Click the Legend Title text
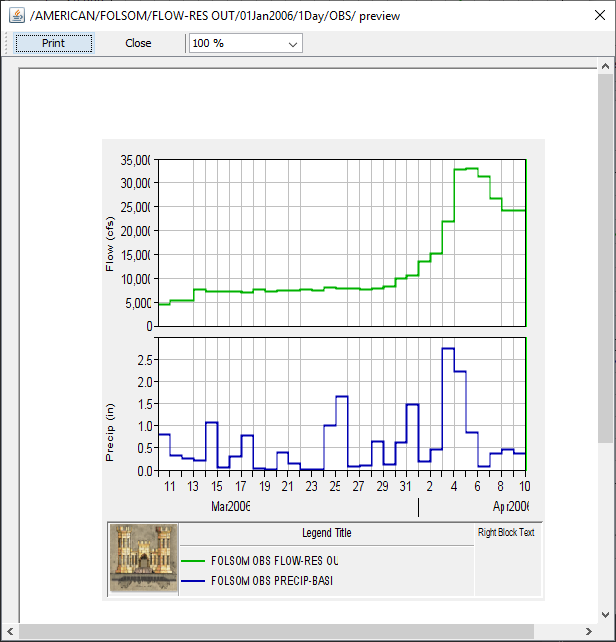This screenshot has width=616, height=642. pos(326,533)
